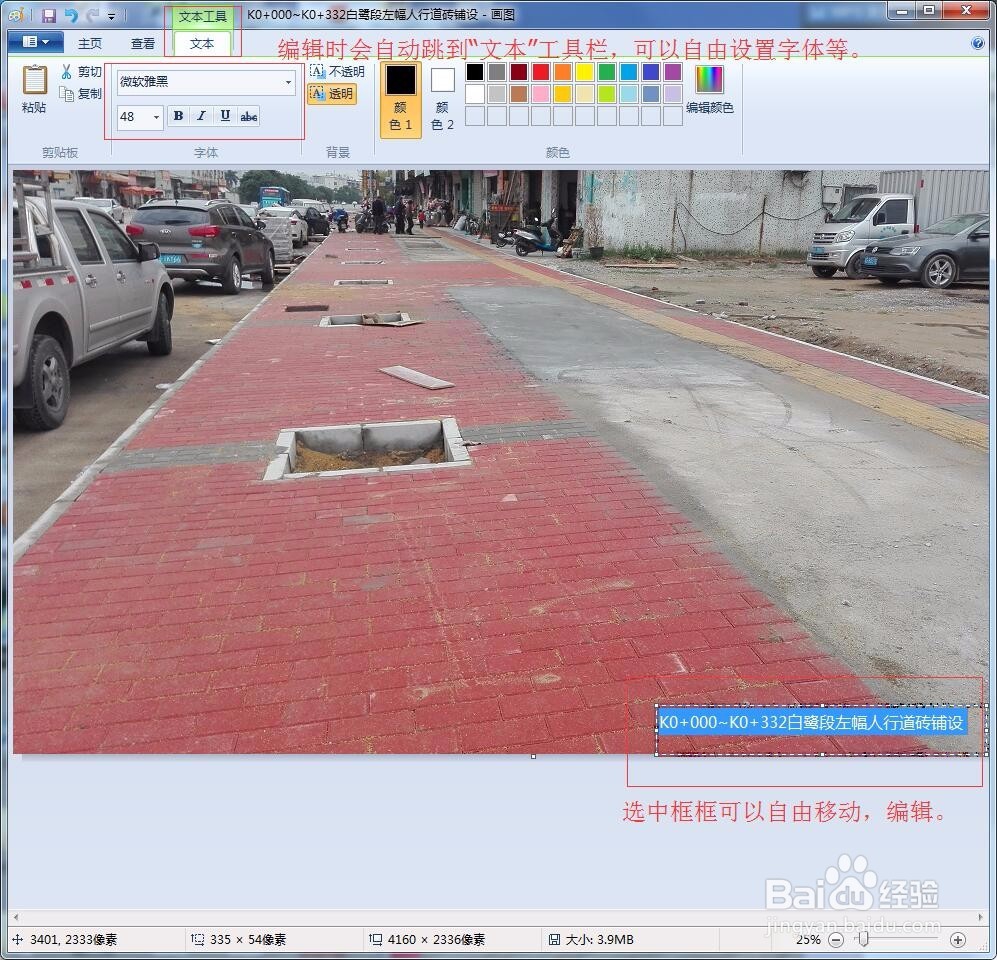Pick the orange palette swatch

563,72
